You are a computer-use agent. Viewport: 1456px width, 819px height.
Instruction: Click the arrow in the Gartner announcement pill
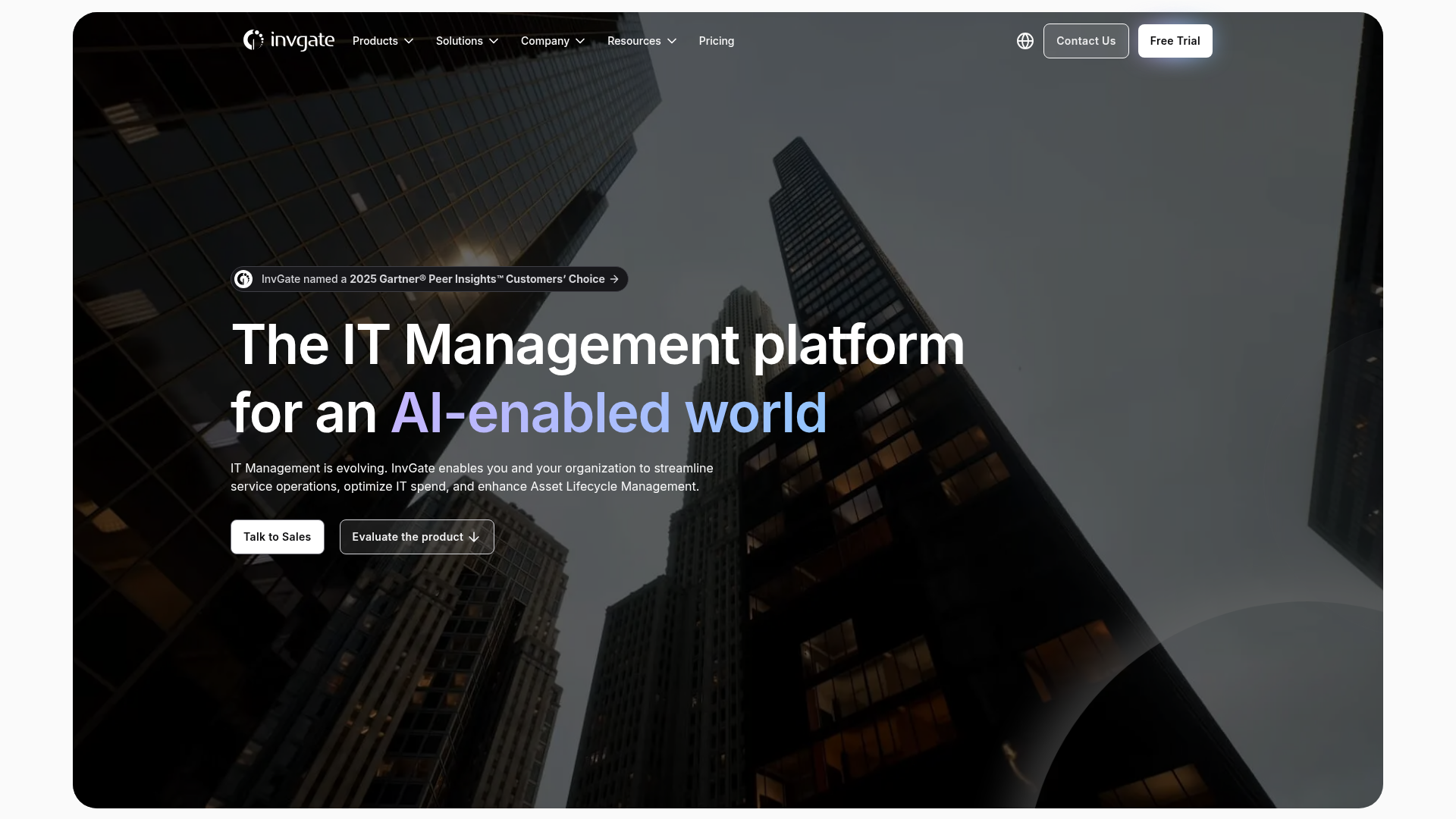(x=613, y=279)
